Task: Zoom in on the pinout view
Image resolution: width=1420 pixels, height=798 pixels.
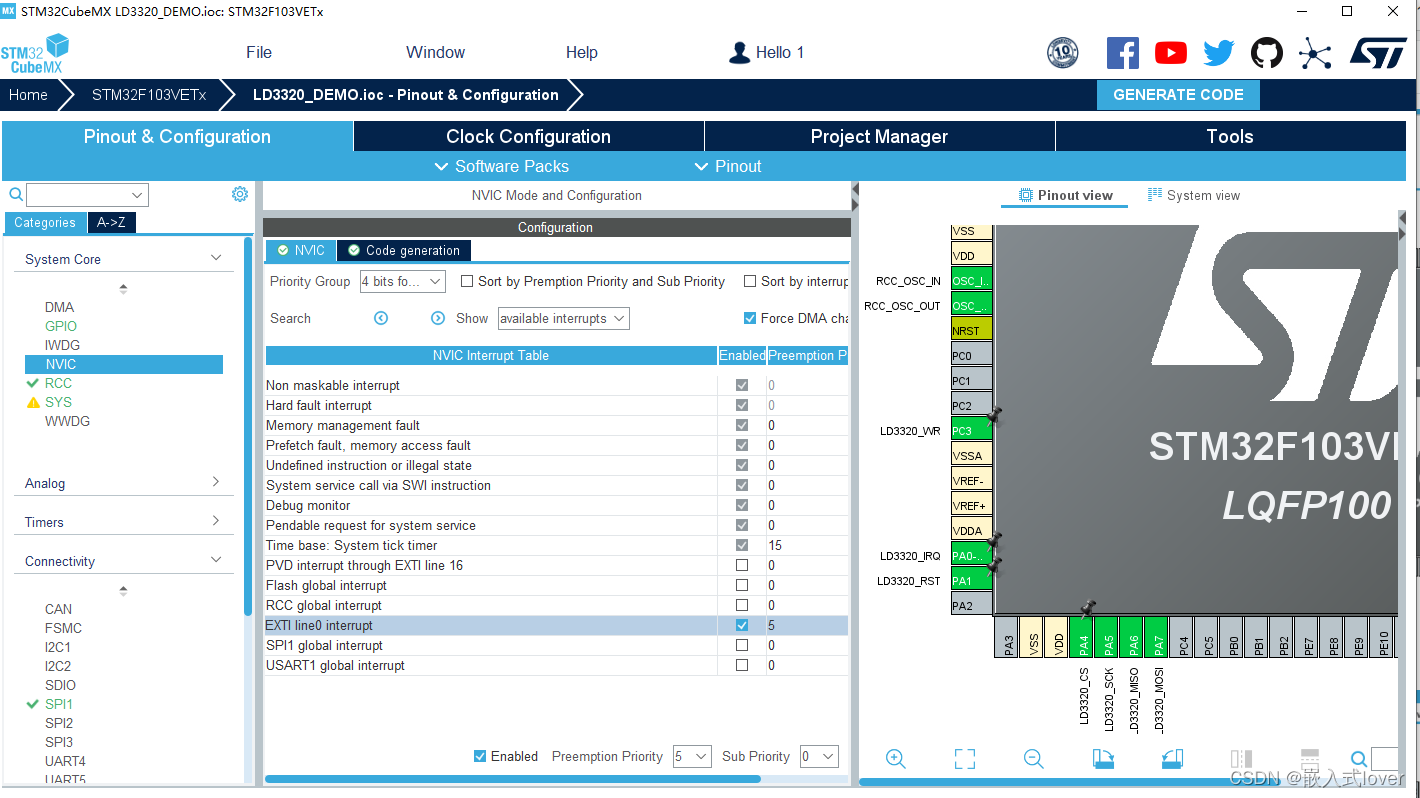Action: coord(895,759)
